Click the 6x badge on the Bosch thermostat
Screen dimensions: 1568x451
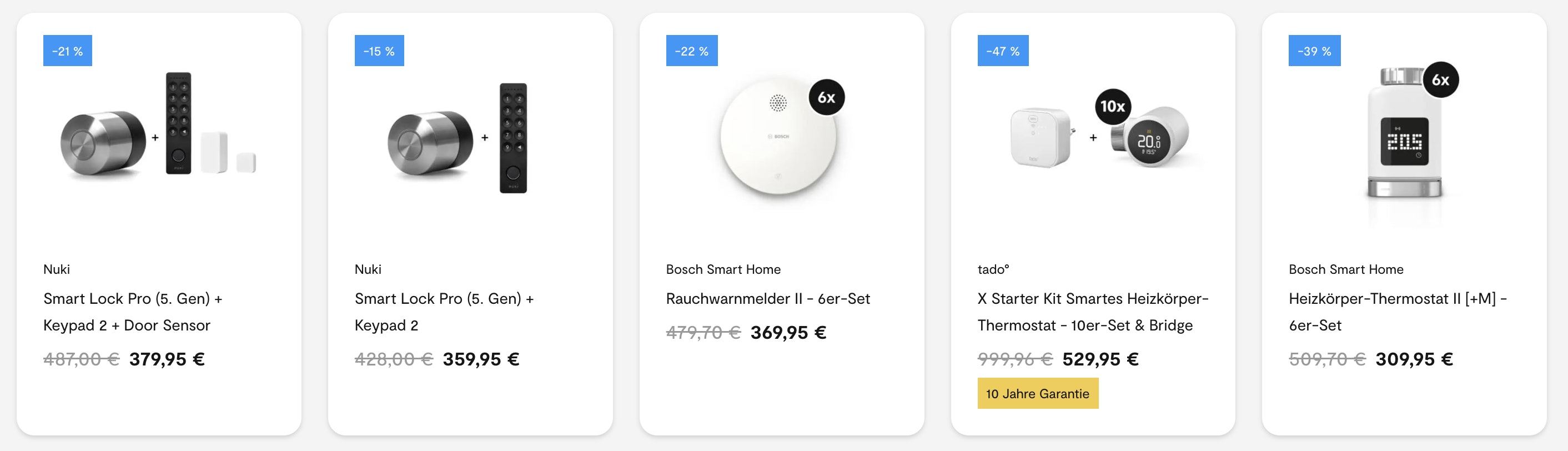[x=1440, y=80]
